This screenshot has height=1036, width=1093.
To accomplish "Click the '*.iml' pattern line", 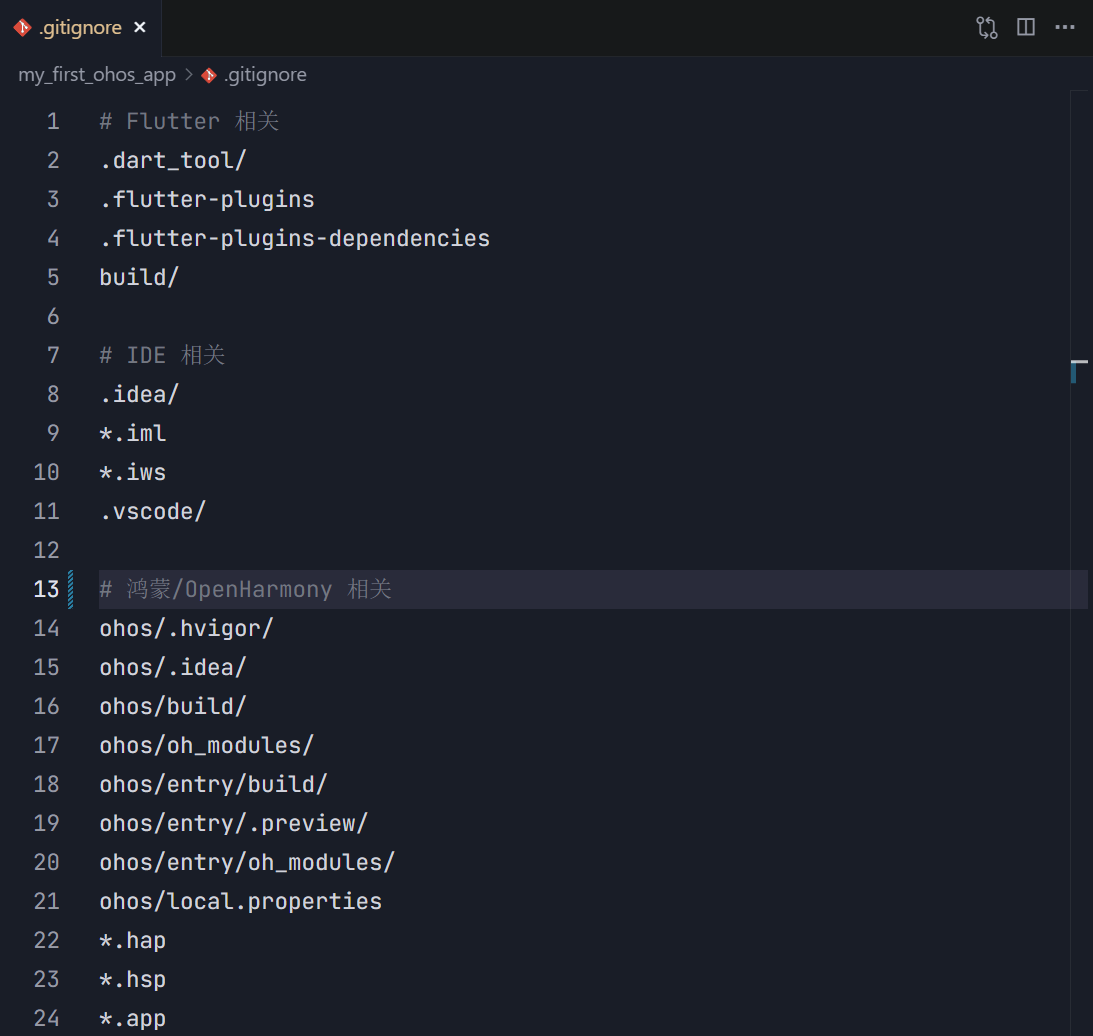I will coord(132,434).
